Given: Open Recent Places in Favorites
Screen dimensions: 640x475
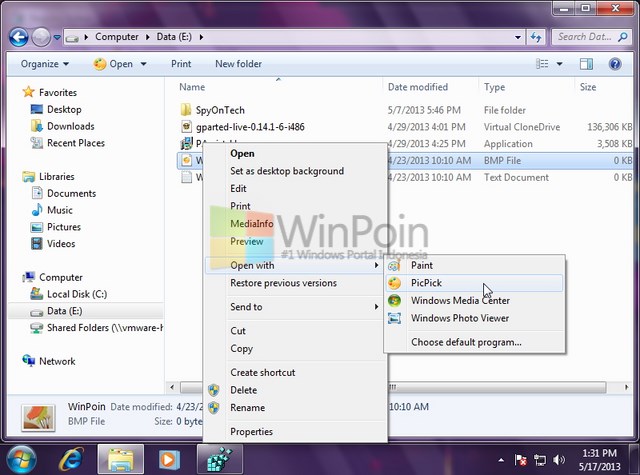Looking at the screenshot, I should [x=76, y=143].
